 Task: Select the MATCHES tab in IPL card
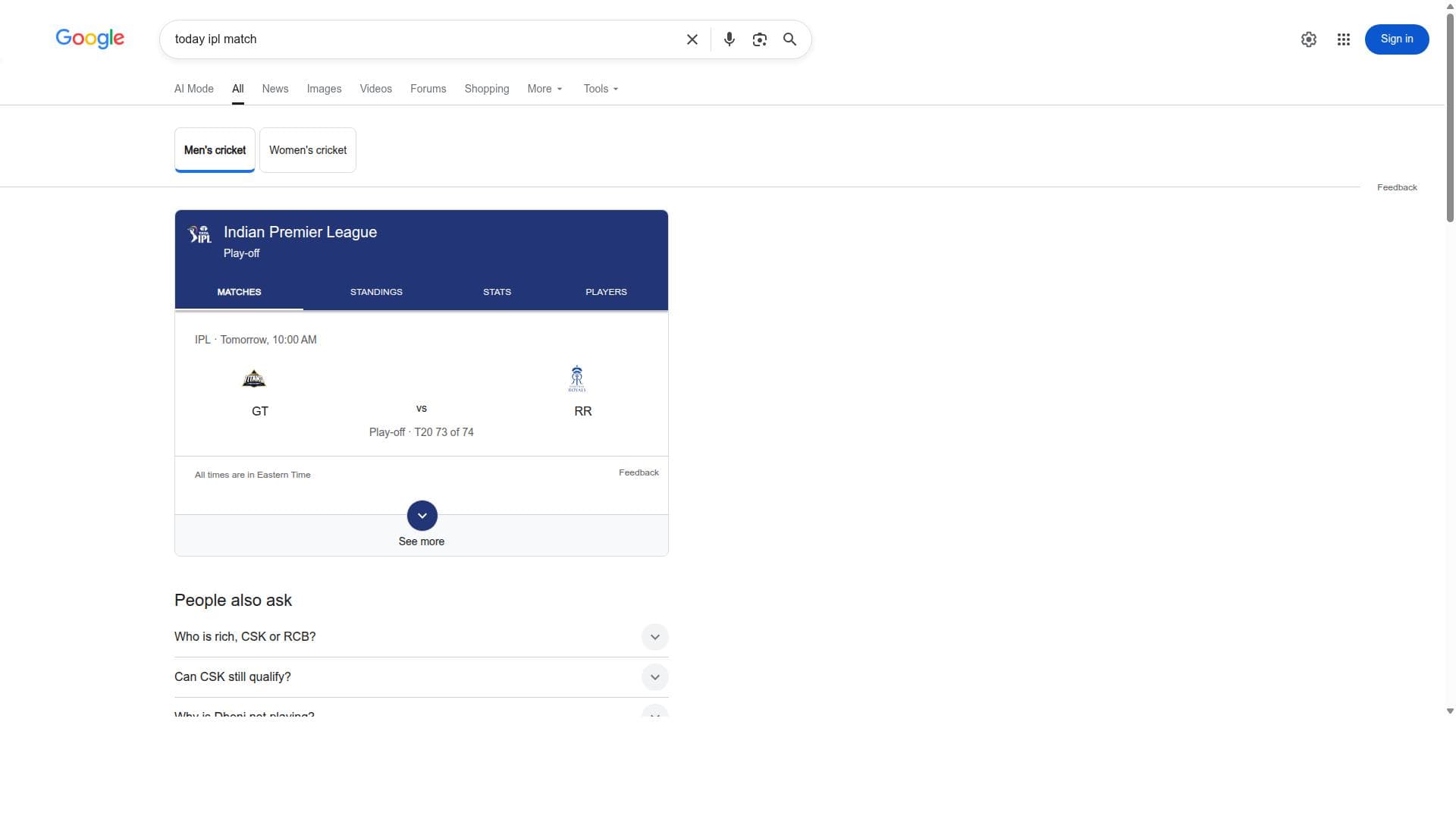click(239, 292)
